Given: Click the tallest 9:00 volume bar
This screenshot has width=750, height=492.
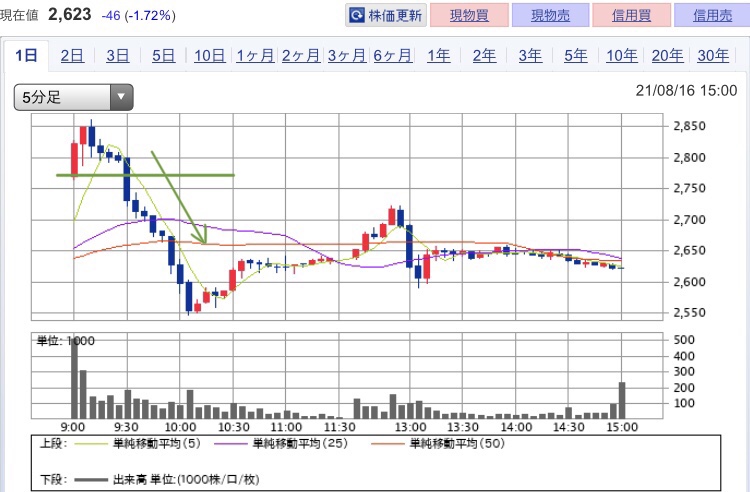Looking at the screenshot, I should (74, 380).
